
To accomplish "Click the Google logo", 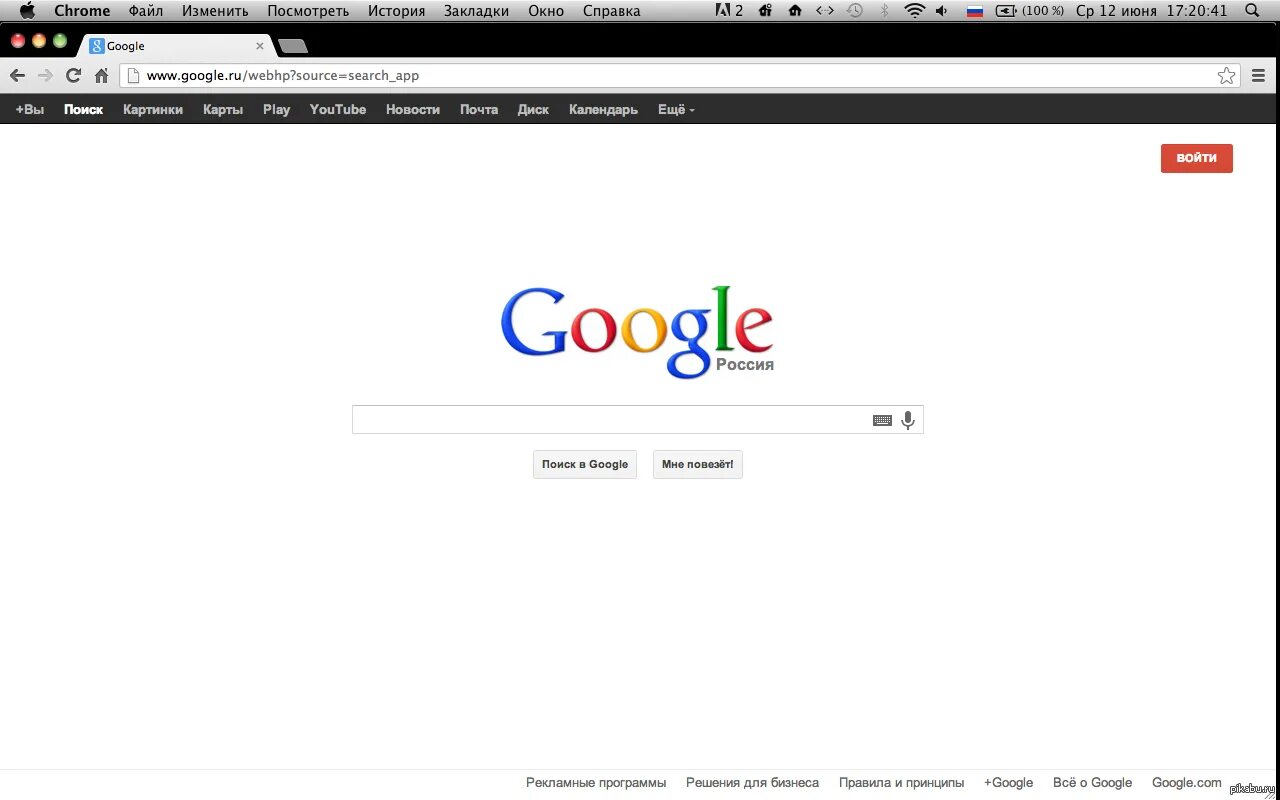I will (x=637, y=332).
